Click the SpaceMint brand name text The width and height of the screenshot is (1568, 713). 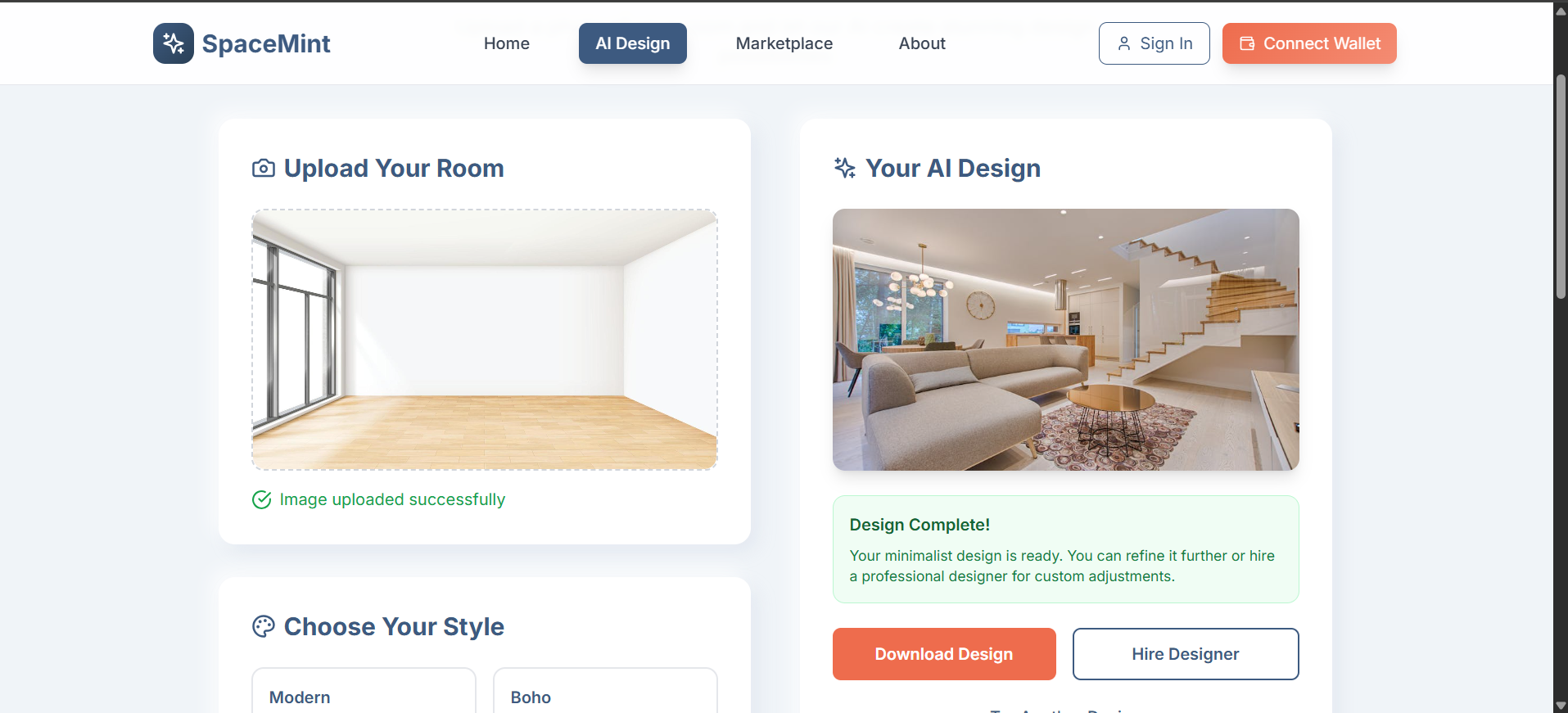pyautogui.click(x=266, y=43)
